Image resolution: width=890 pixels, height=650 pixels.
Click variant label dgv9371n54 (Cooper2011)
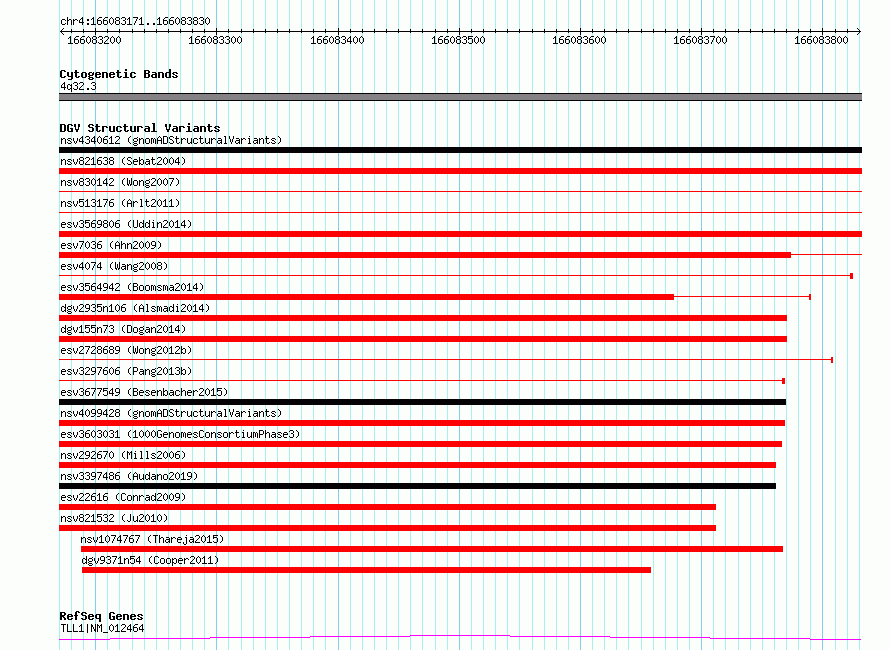[150, 560]
